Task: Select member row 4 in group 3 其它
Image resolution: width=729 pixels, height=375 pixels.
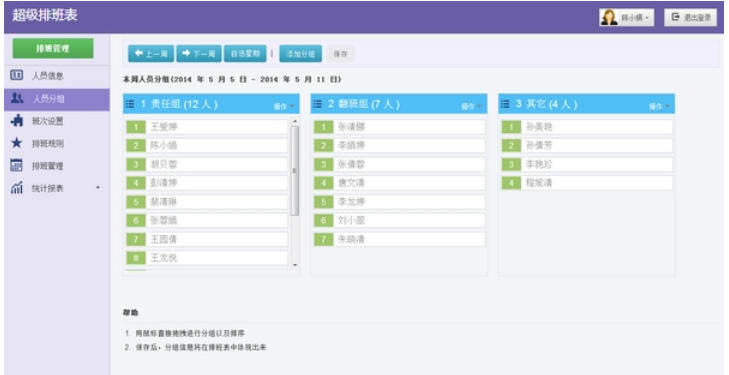Action: pyautogui.click(x=587, y=183)
